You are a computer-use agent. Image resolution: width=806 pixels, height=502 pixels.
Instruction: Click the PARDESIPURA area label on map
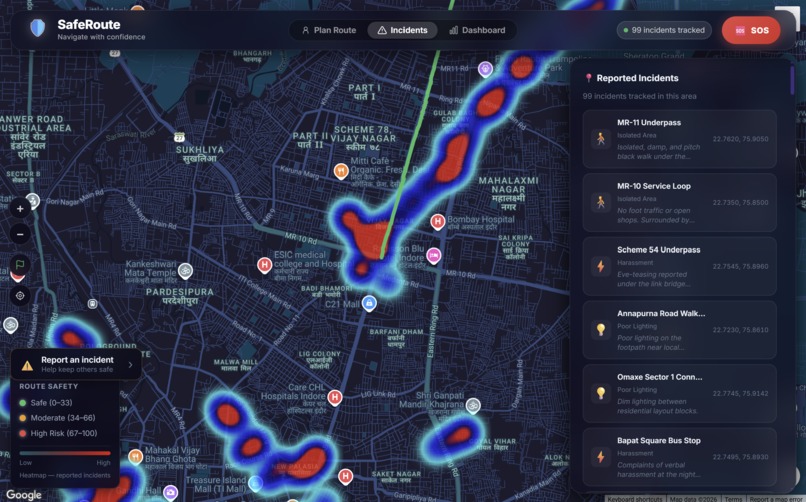(x=179, y=296)
